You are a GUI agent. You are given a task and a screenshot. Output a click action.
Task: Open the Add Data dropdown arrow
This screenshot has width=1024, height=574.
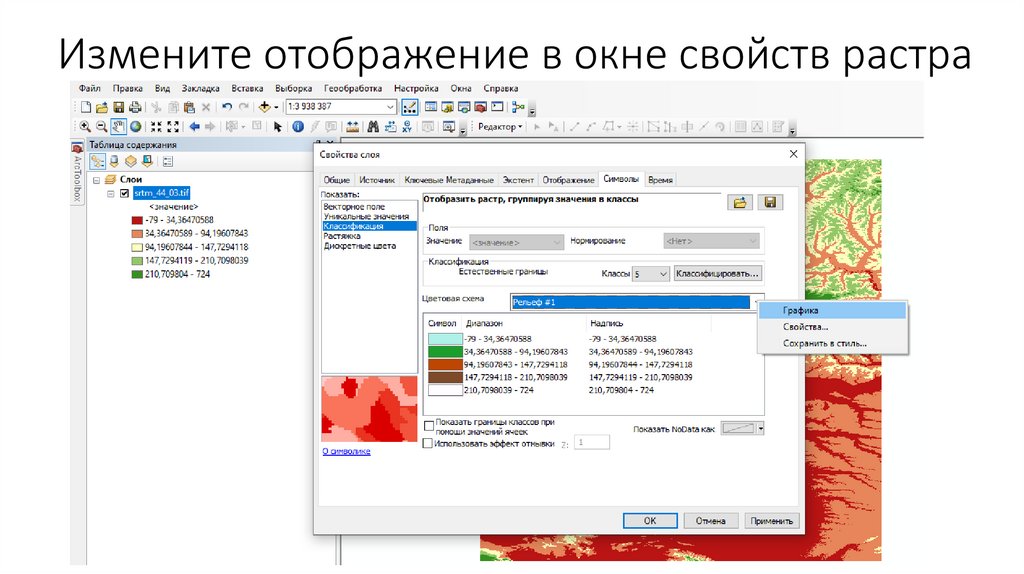pyautogui.click(x=276, y=107)
